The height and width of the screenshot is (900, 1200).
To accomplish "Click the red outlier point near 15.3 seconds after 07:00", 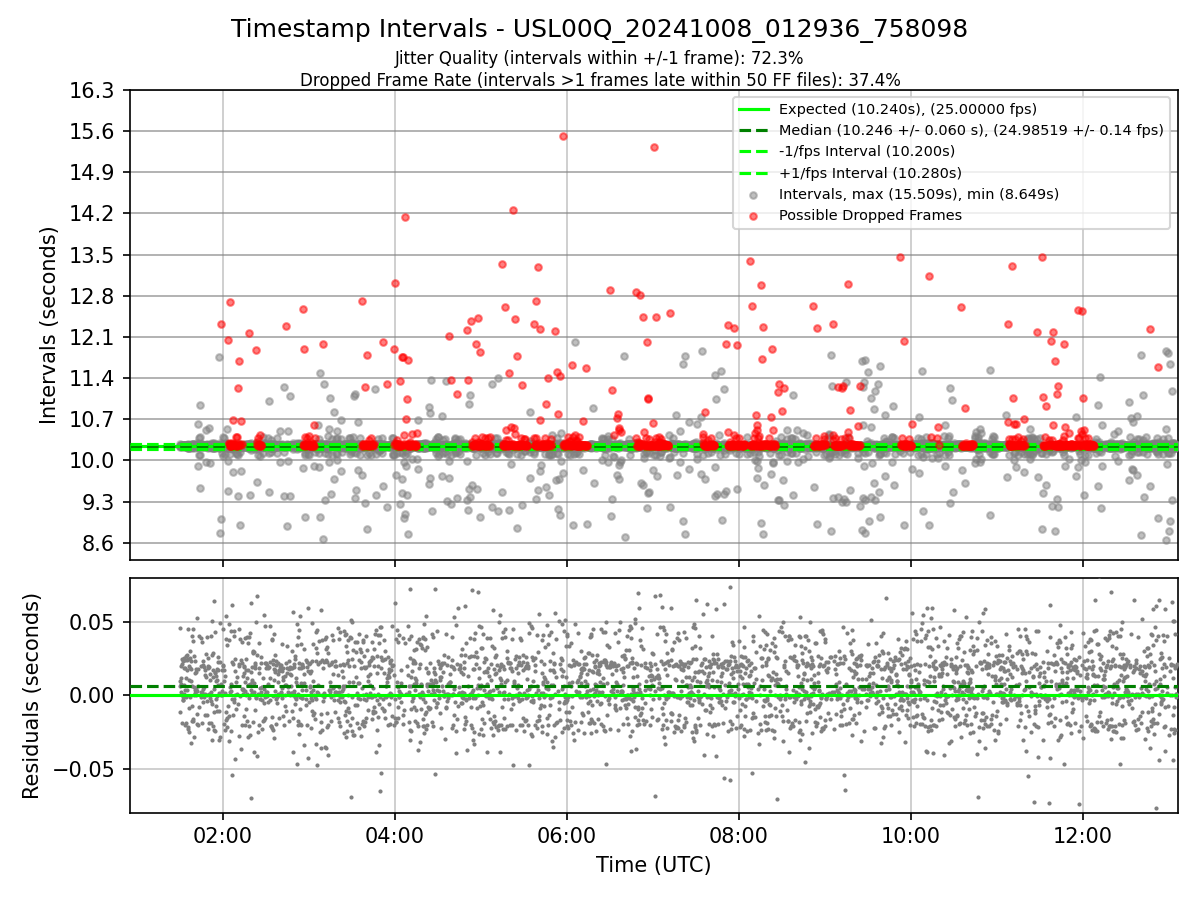I will pyautogui.click(x=654, y=147).
